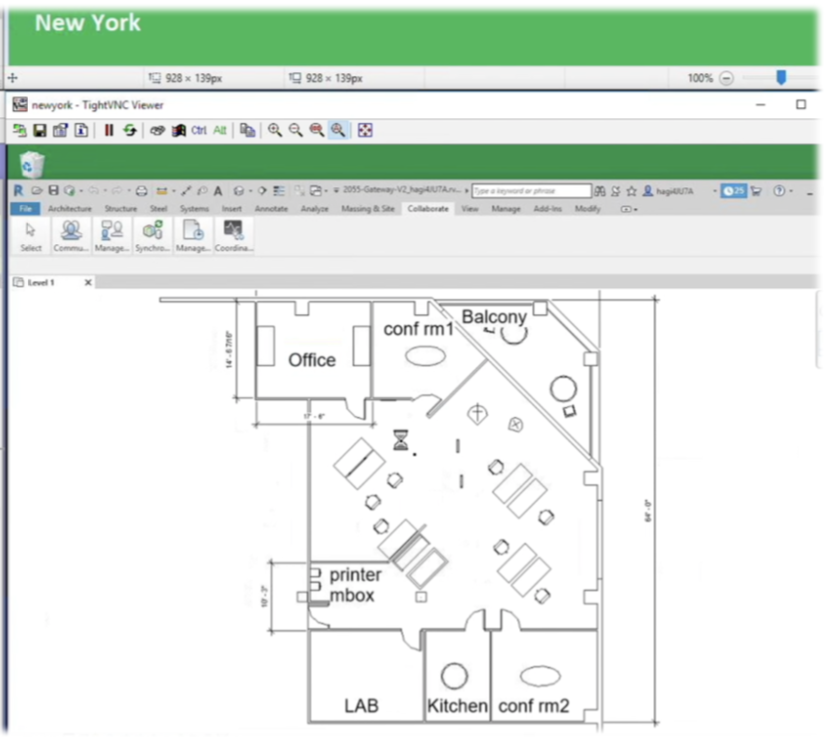Send Ctrl-Alt-Del using the keys icon
Image resolution: width=828 pixels, height=742 pixels.
click(157, 130)
